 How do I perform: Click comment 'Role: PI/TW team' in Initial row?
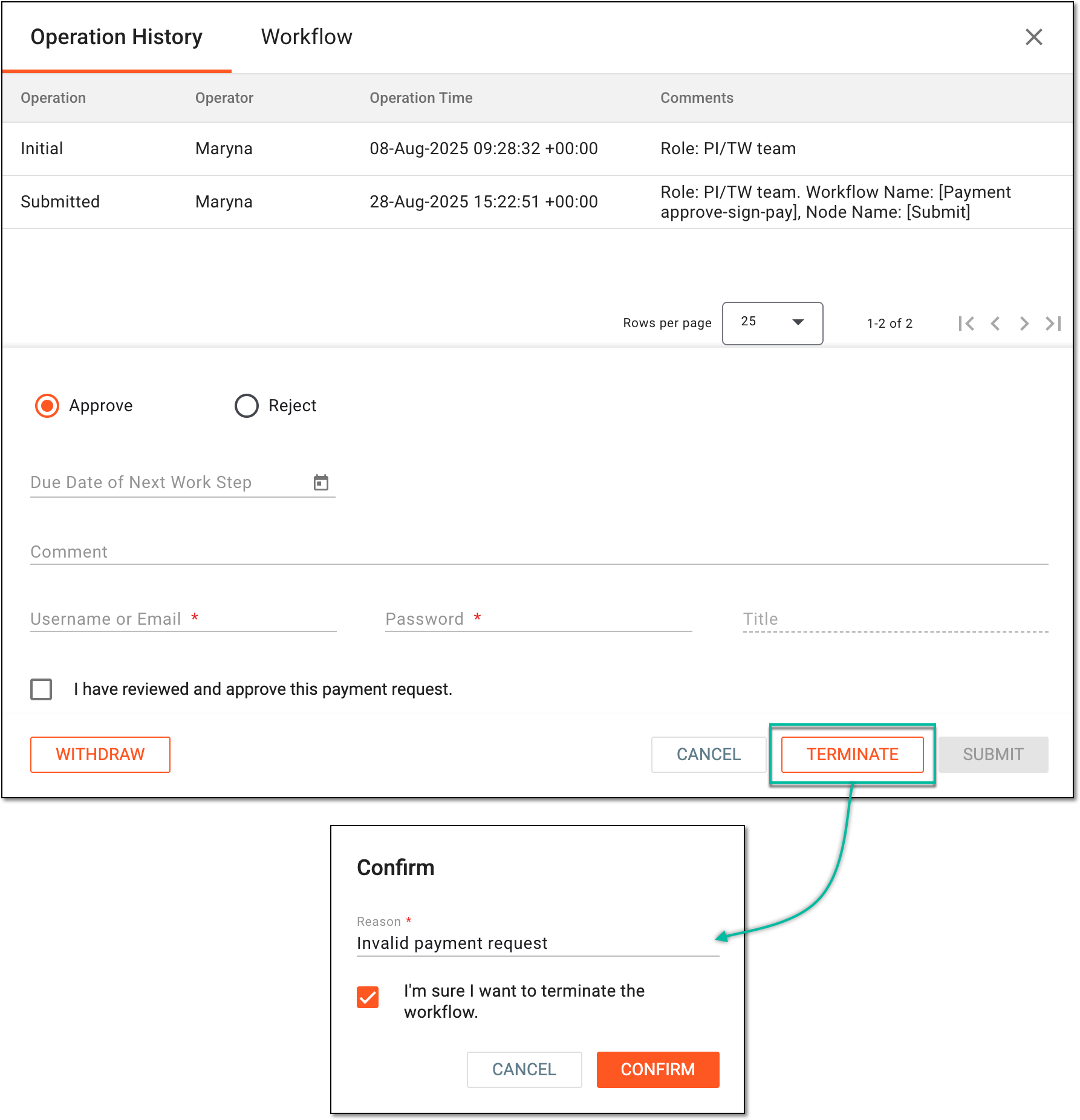(728, 149)
